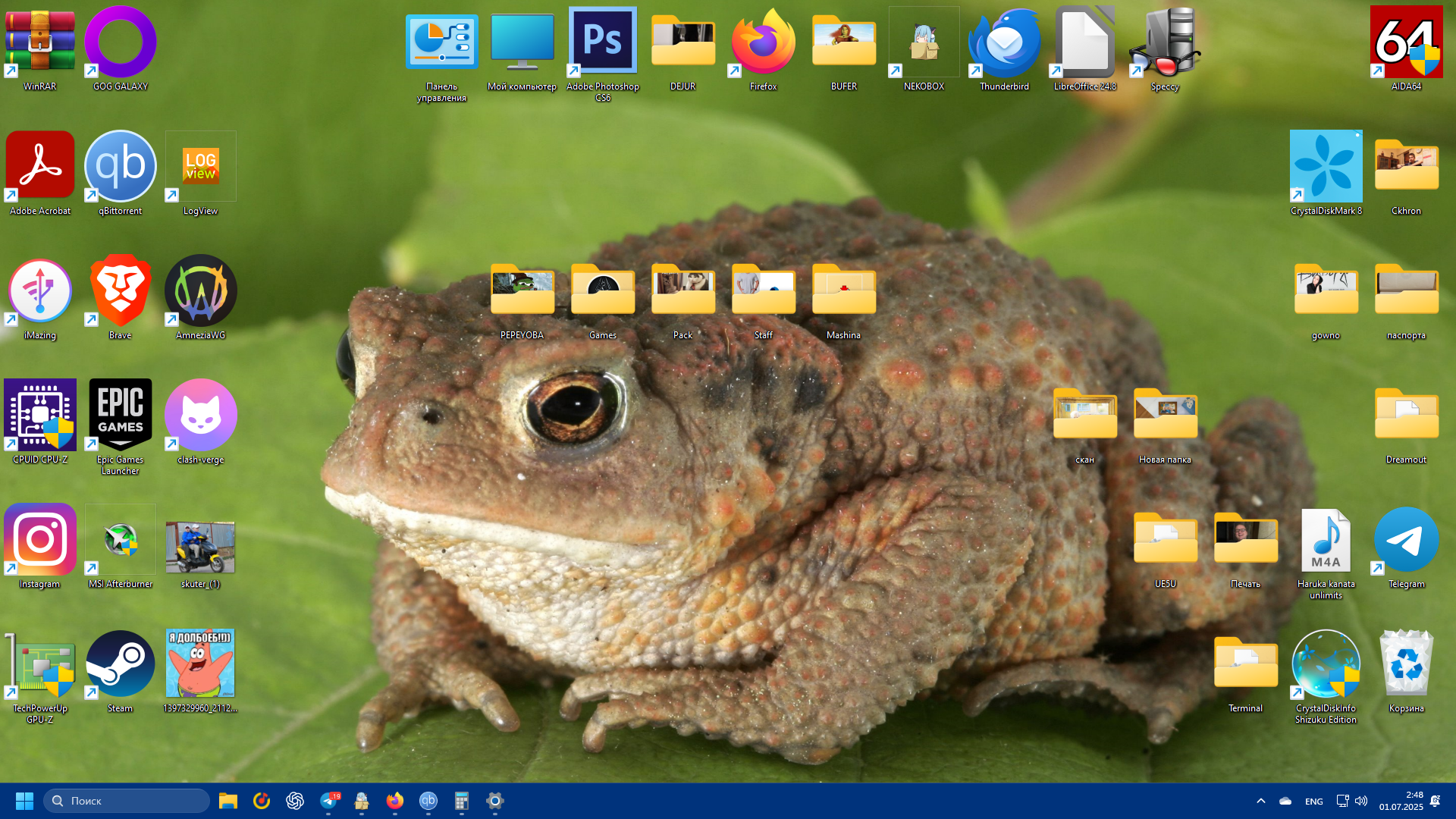Open the volume speaker tray icon

(1361, 801)
